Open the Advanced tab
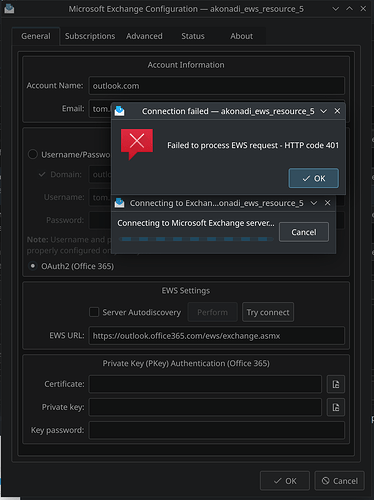This screenshot has height=500, width=374. [x=144, y=36]
